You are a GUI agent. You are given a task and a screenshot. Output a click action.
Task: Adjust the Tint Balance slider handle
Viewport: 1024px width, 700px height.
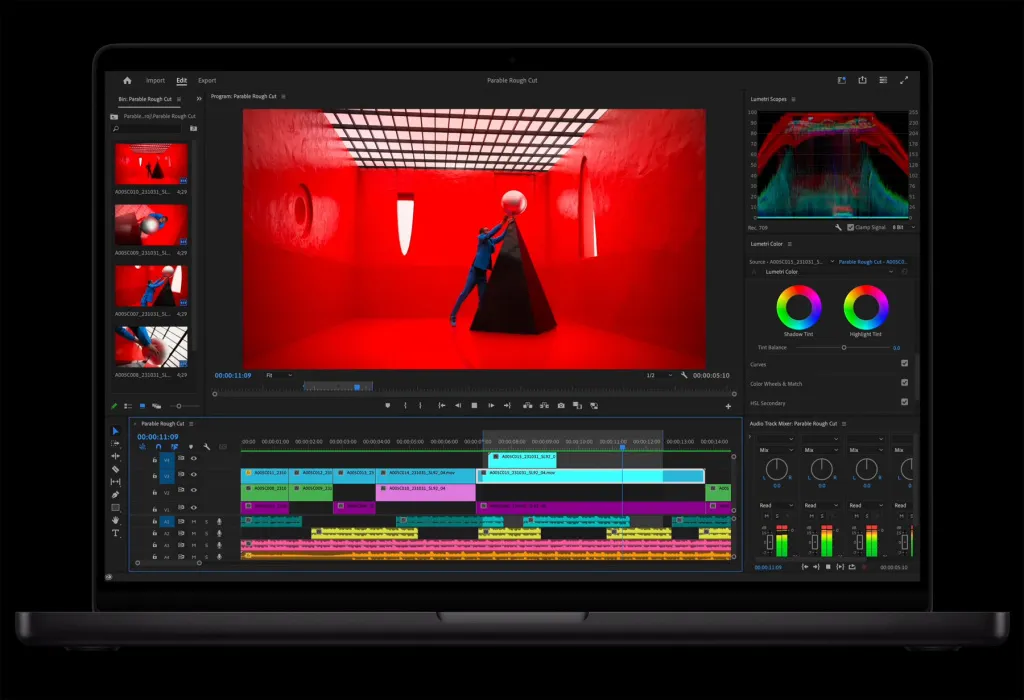pyautogui.click(x=844, y=347)
